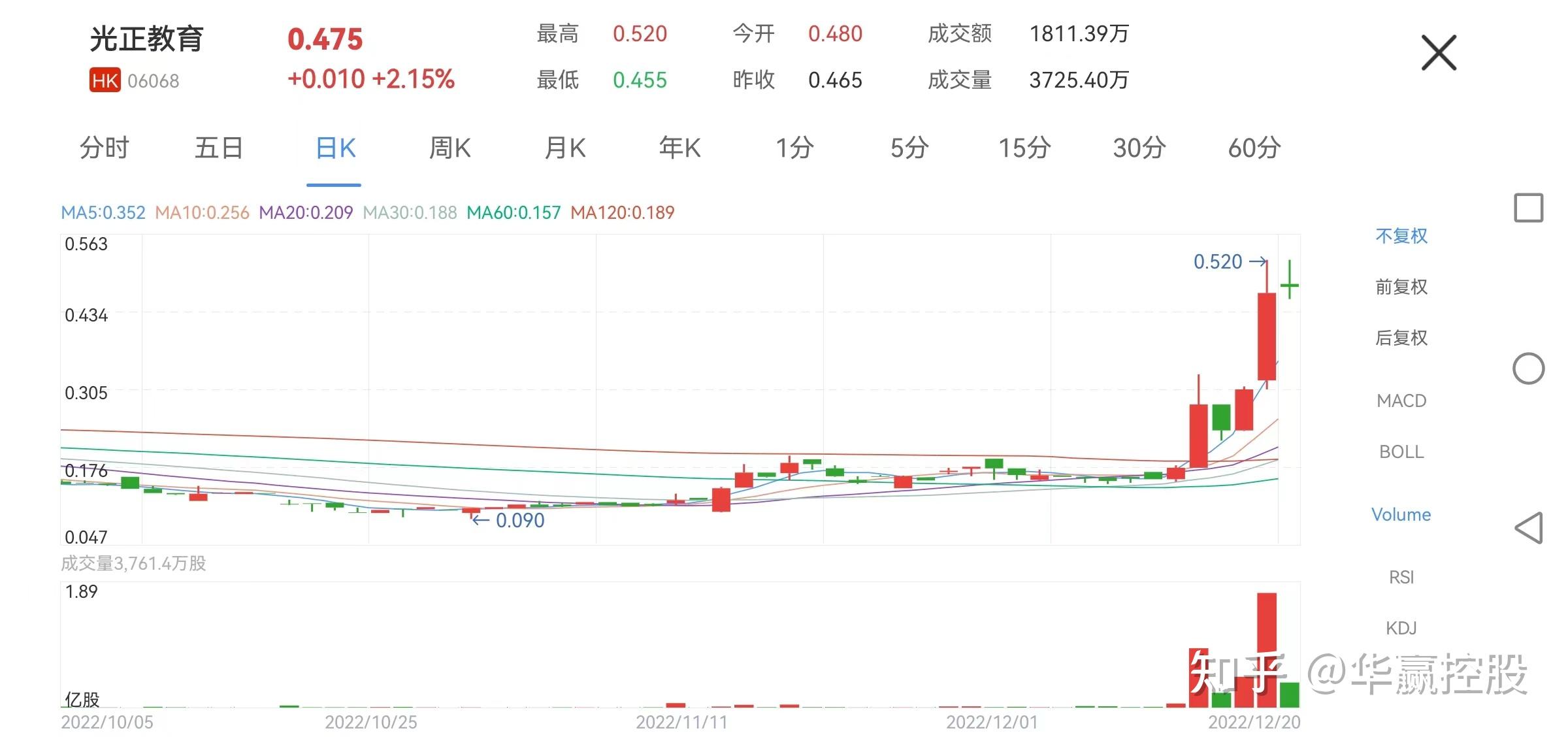Tap the Android back triangle icon
The image size is (1568, 737).
point(1529,528)
